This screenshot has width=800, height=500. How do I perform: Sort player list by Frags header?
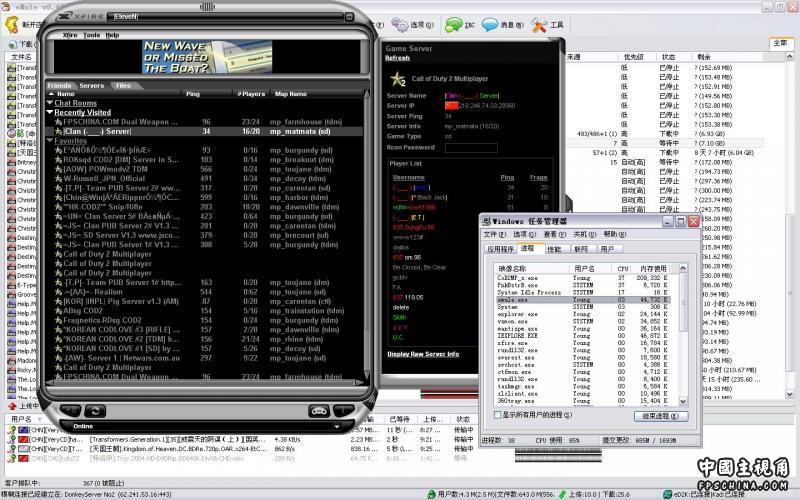tap(538, 178)
